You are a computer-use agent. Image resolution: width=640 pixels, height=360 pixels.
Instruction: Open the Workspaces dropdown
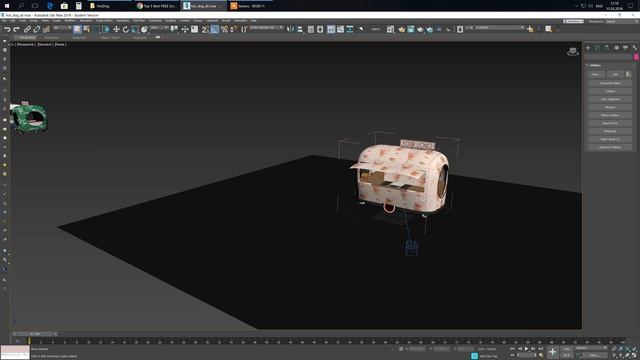pos(622,21)
